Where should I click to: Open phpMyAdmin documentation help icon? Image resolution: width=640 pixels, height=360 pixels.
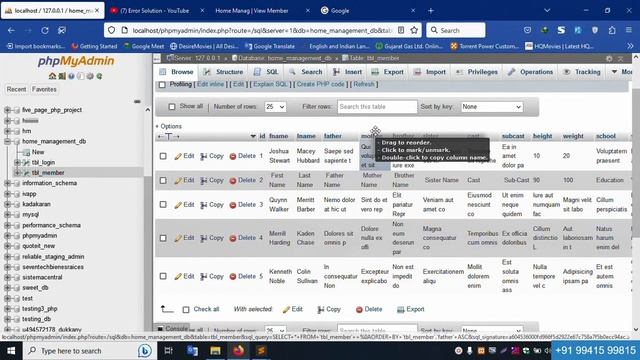coord(71,76)
